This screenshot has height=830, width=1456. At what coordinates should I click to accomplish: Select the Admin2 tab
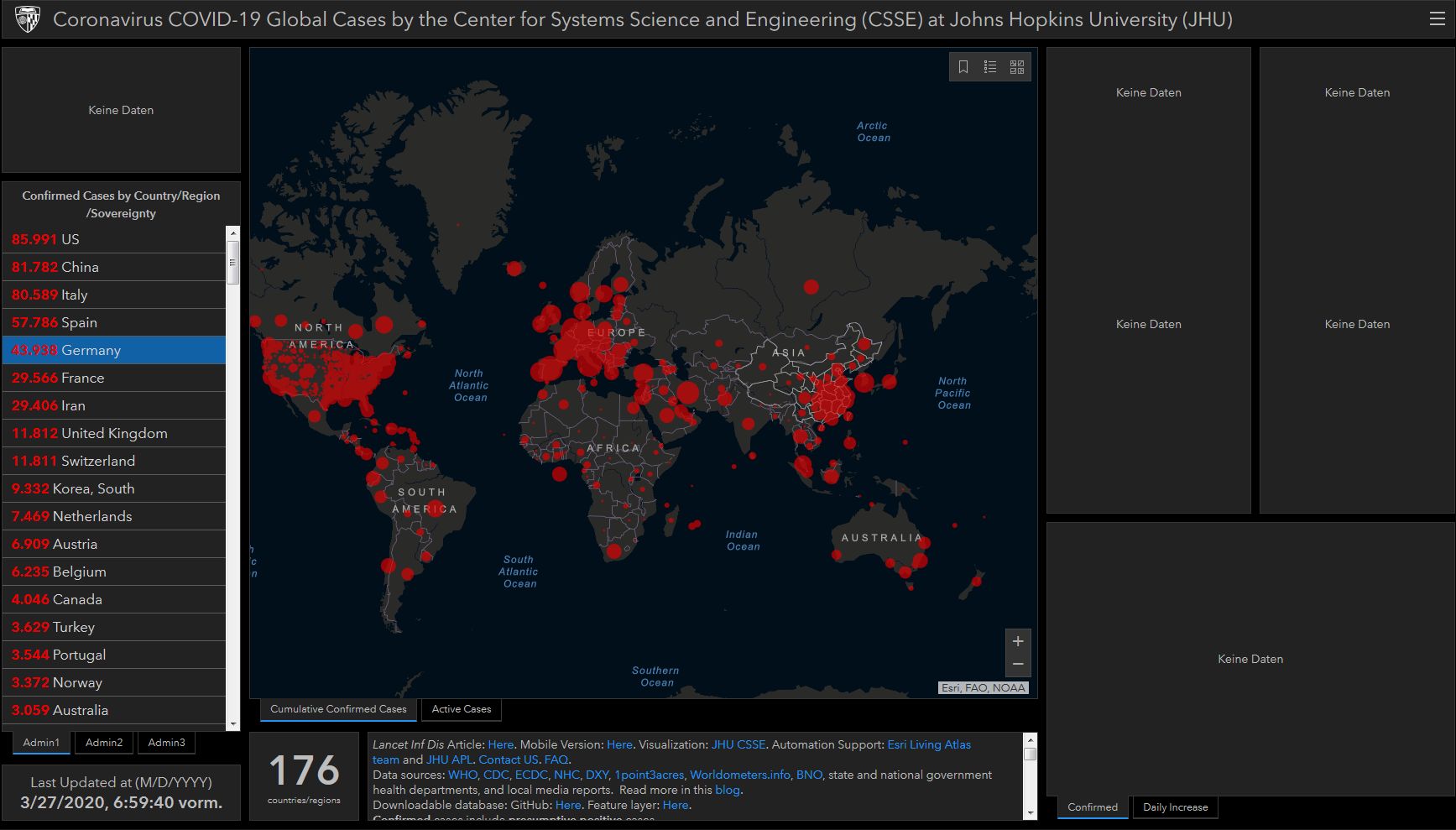tap(104, 743)
